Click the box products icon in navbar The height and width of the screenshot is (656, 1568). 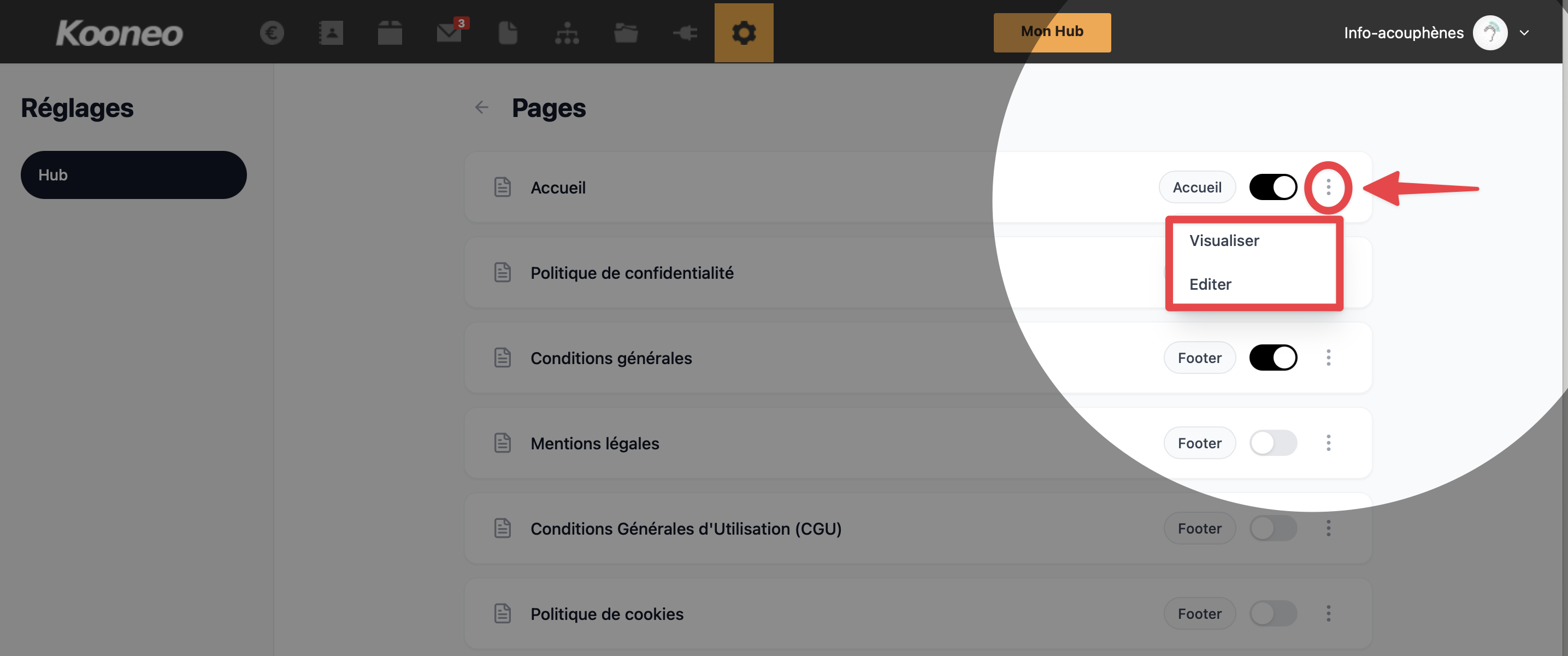click(x=390, y=32)
